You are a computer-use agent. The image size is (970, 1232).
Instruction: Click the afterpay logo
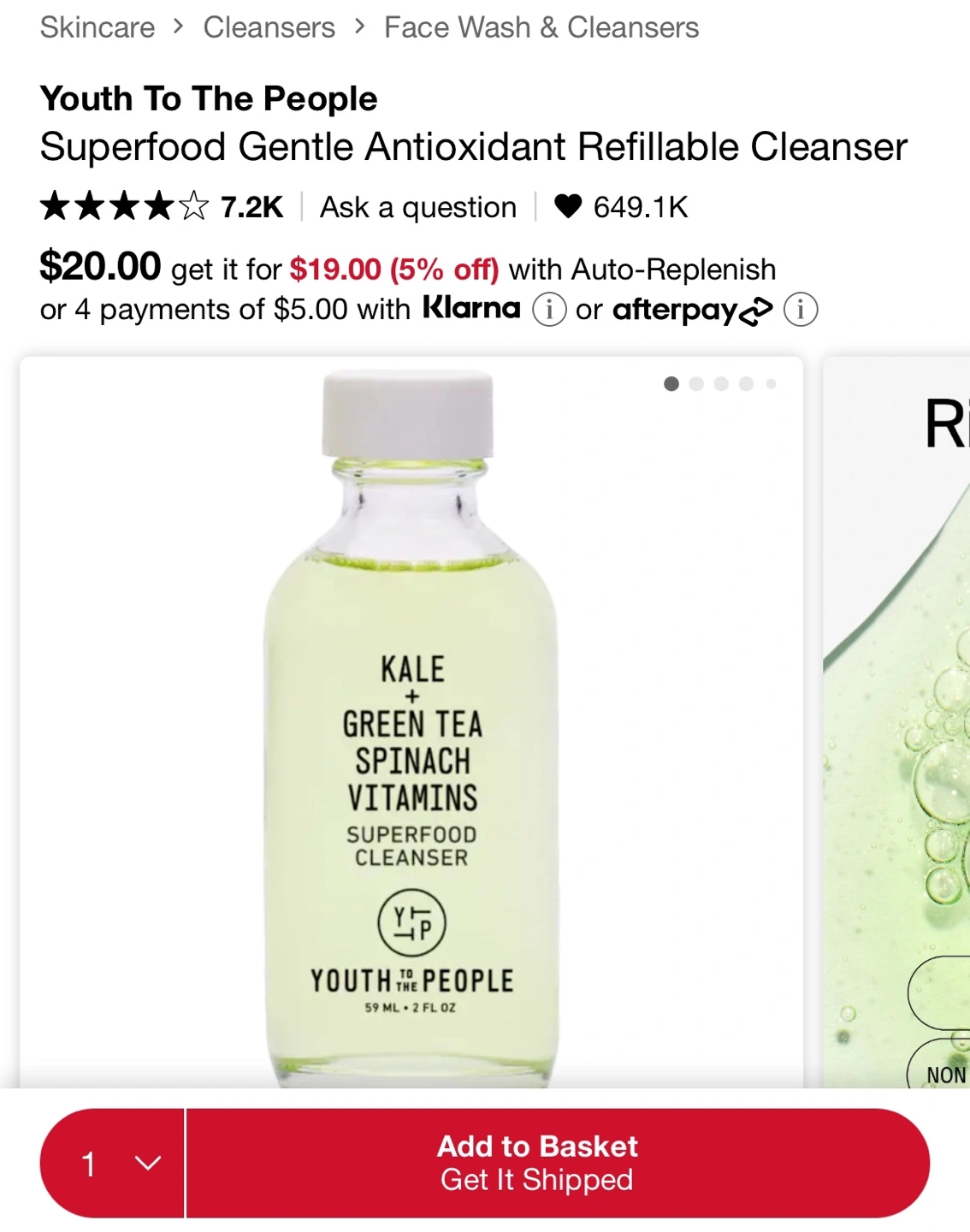point(693,310)
